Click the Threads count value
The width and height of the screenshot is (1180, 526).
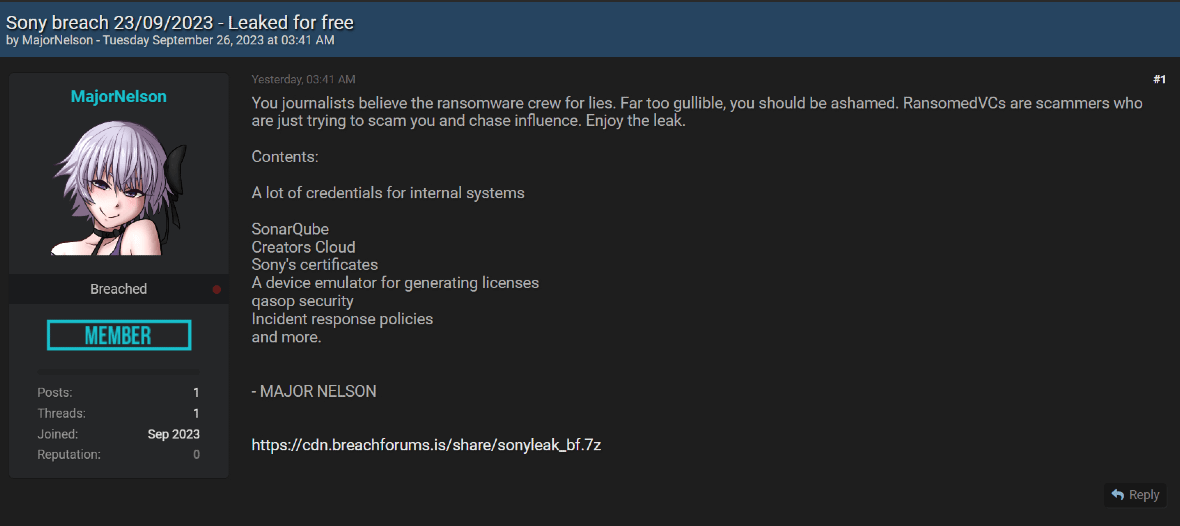[196, 413]
